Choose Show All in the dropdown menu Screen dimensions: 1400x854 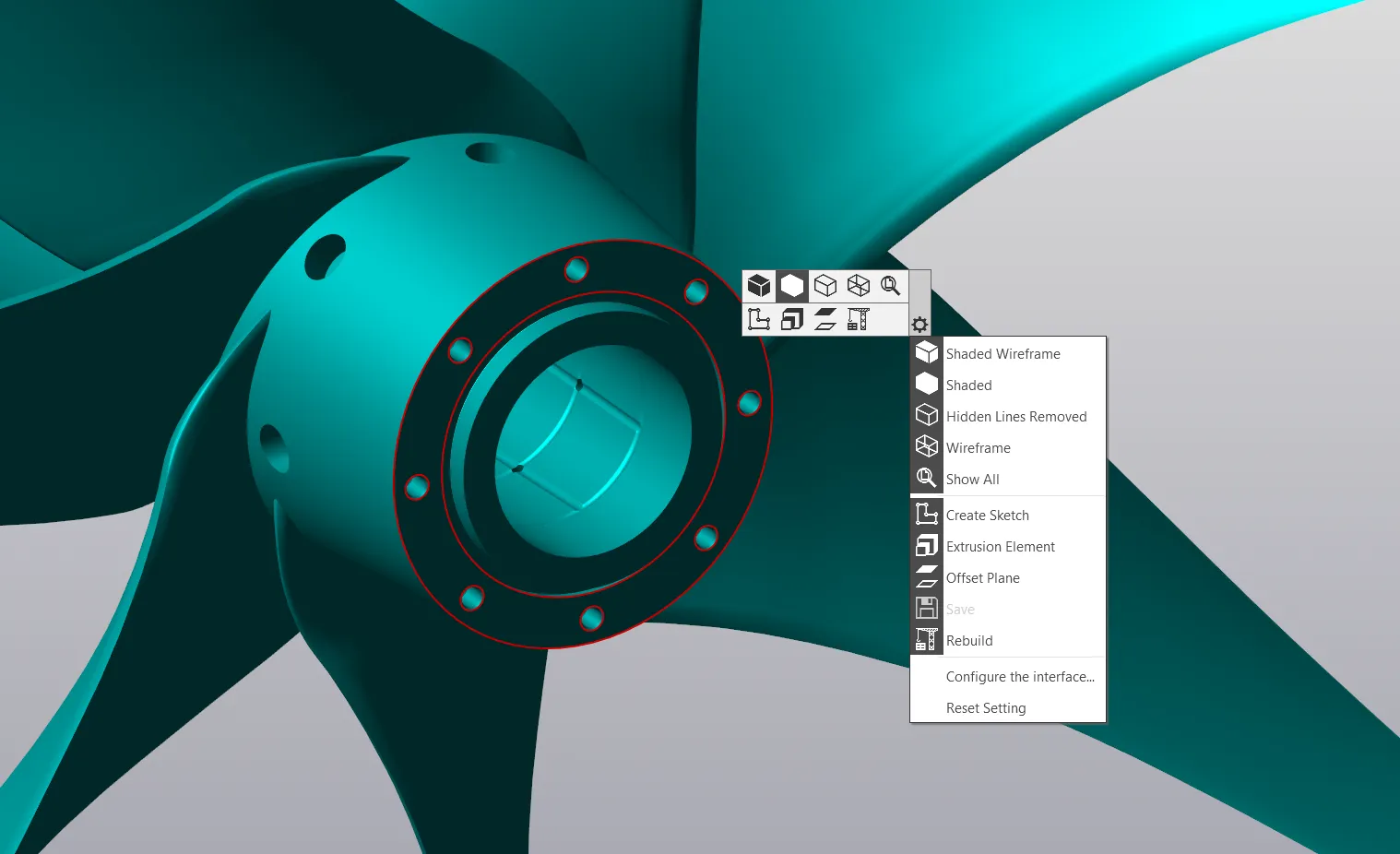point(1008,480)
